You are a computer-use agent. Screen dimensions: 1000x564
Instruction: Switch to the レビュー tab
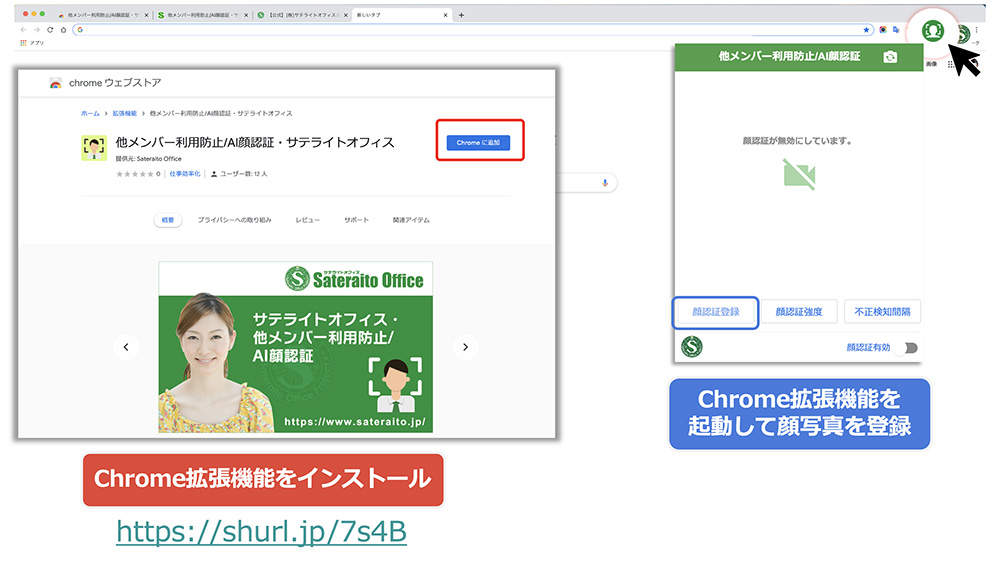click(x=307, y=220)
